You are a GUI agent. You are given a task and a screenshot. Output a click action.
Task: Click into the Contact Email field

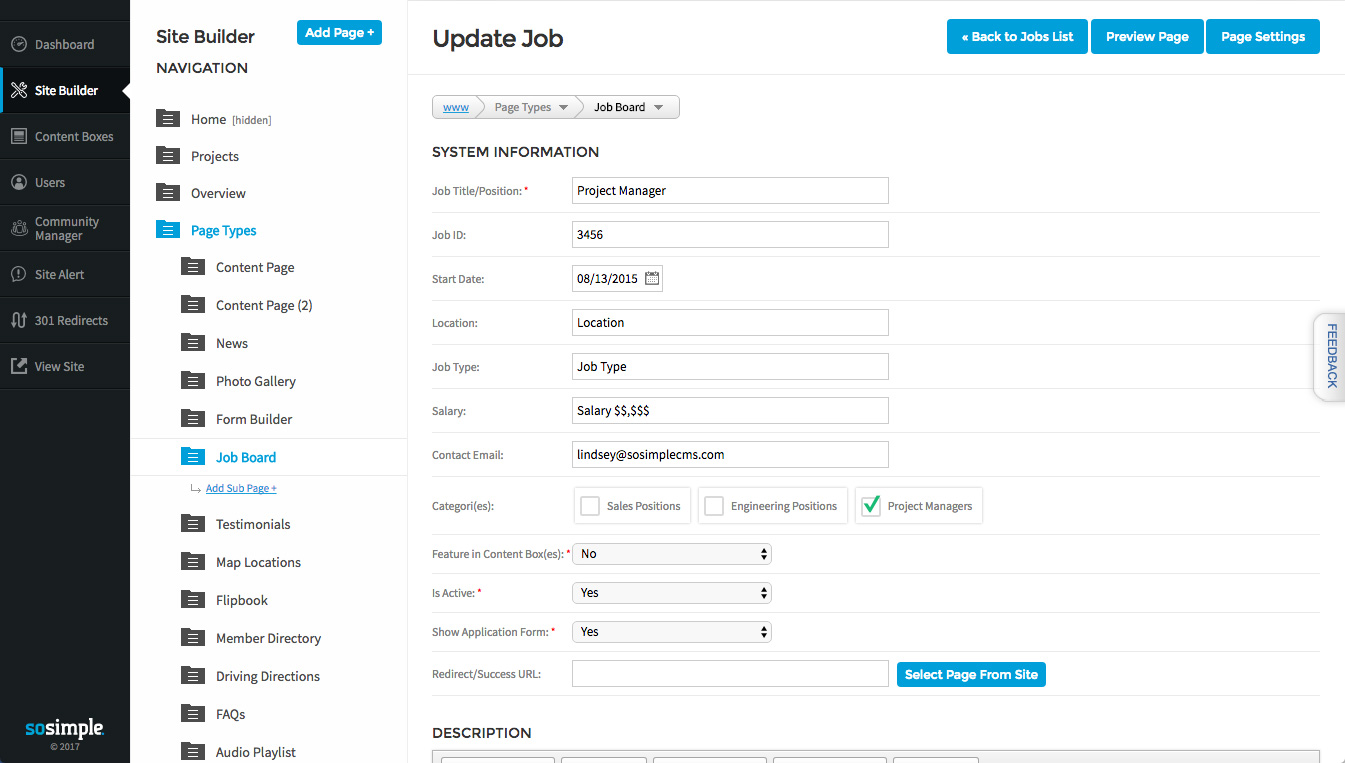point(730,454)
